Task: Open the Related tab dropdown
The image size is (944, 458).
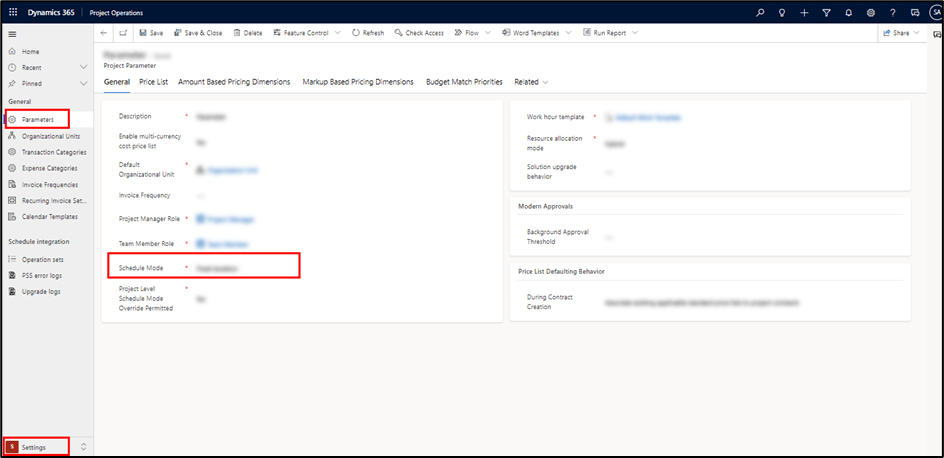Action: (x=531, y=82)
